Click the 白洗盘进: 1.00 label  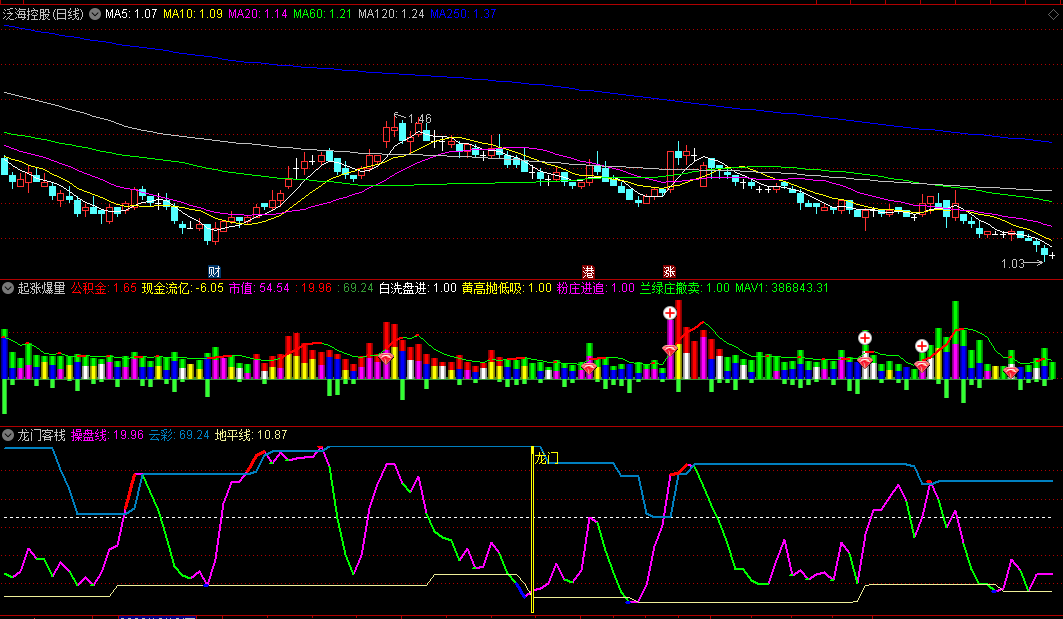click(x=418, y=288)
